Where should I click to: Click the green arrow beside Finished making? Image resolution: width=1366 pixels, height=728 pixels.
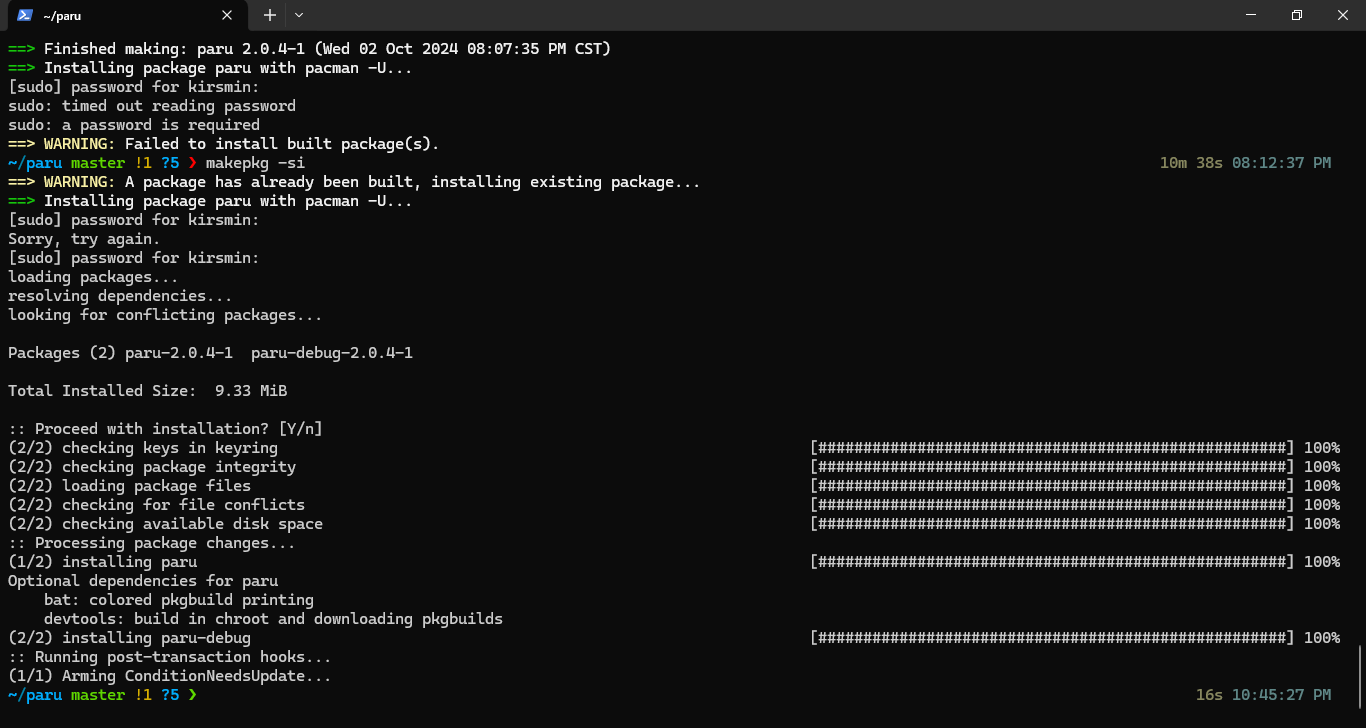(x=19, y=48)
